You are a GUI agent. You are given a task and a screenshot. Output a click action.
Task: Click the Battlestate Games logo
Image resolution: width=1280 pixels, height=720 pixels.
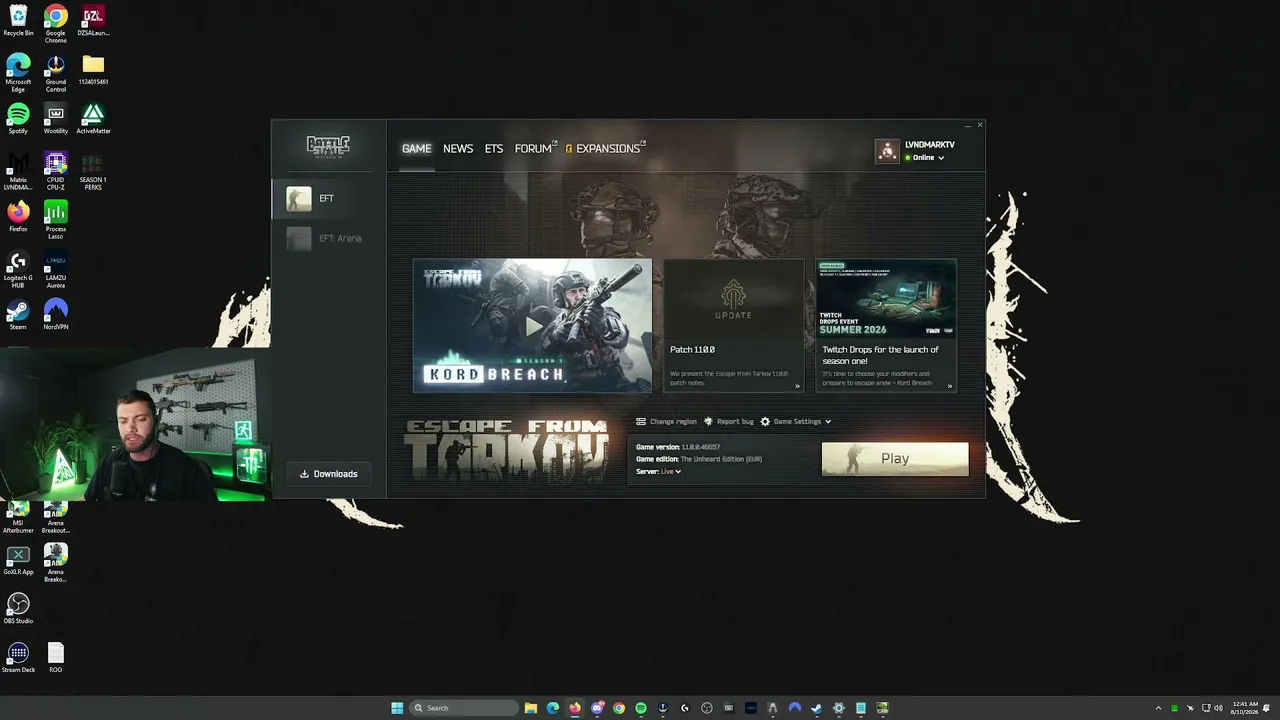(x=328, y=147)
